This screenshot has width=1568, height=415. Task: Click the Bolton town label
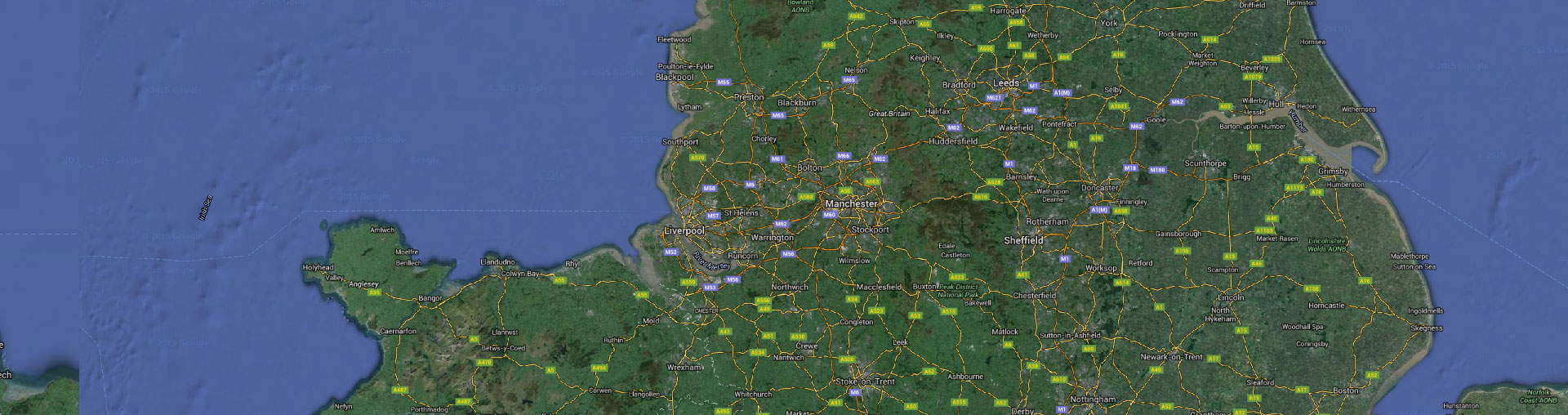click(x=809, y=167)
